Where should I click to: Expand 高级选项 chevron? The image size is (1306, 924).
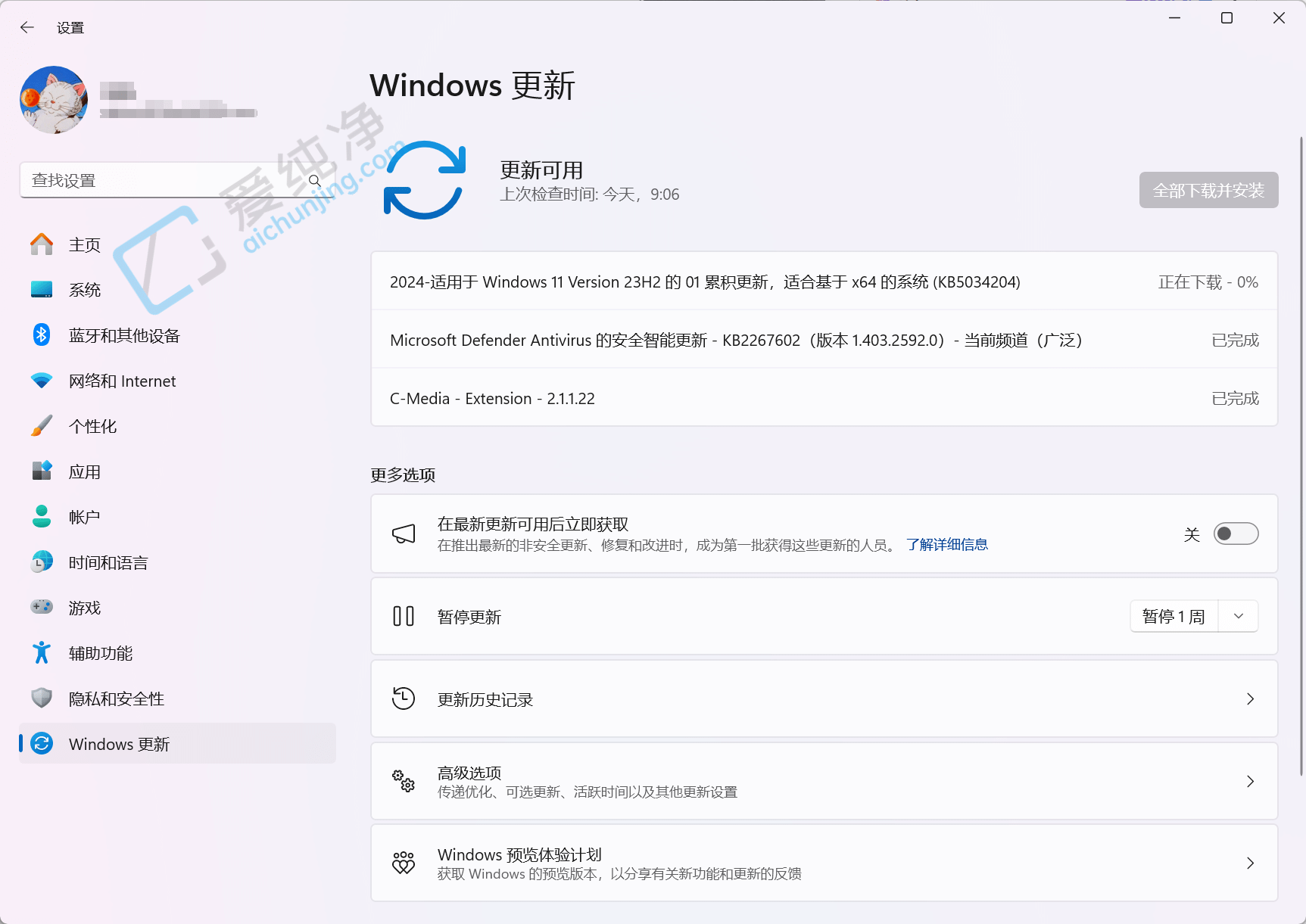pyautogui.click(x=1250, y=781)
